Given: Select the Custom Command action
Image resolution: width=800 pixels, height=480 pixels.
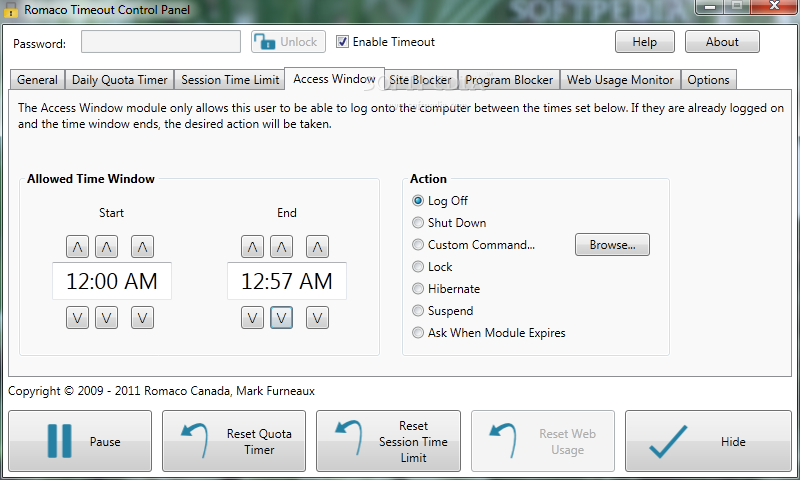Looking at the screenshot, I should pos(418,245).
